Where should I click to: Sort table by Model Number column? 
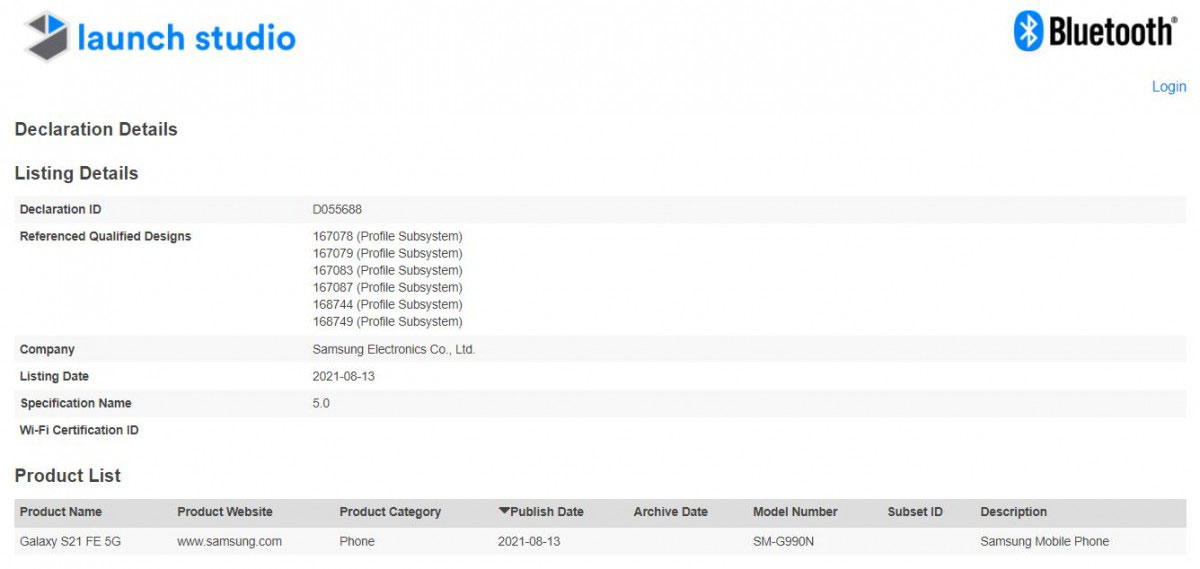(x=795, y=512)
